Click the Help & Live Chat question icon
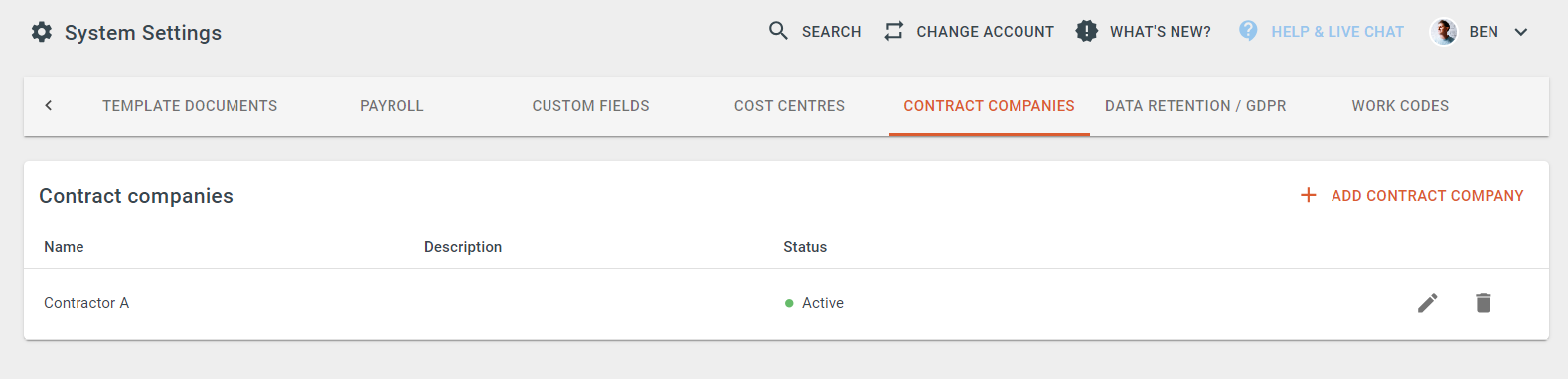Screen dimensions: 1568x379 [1248, 31]
